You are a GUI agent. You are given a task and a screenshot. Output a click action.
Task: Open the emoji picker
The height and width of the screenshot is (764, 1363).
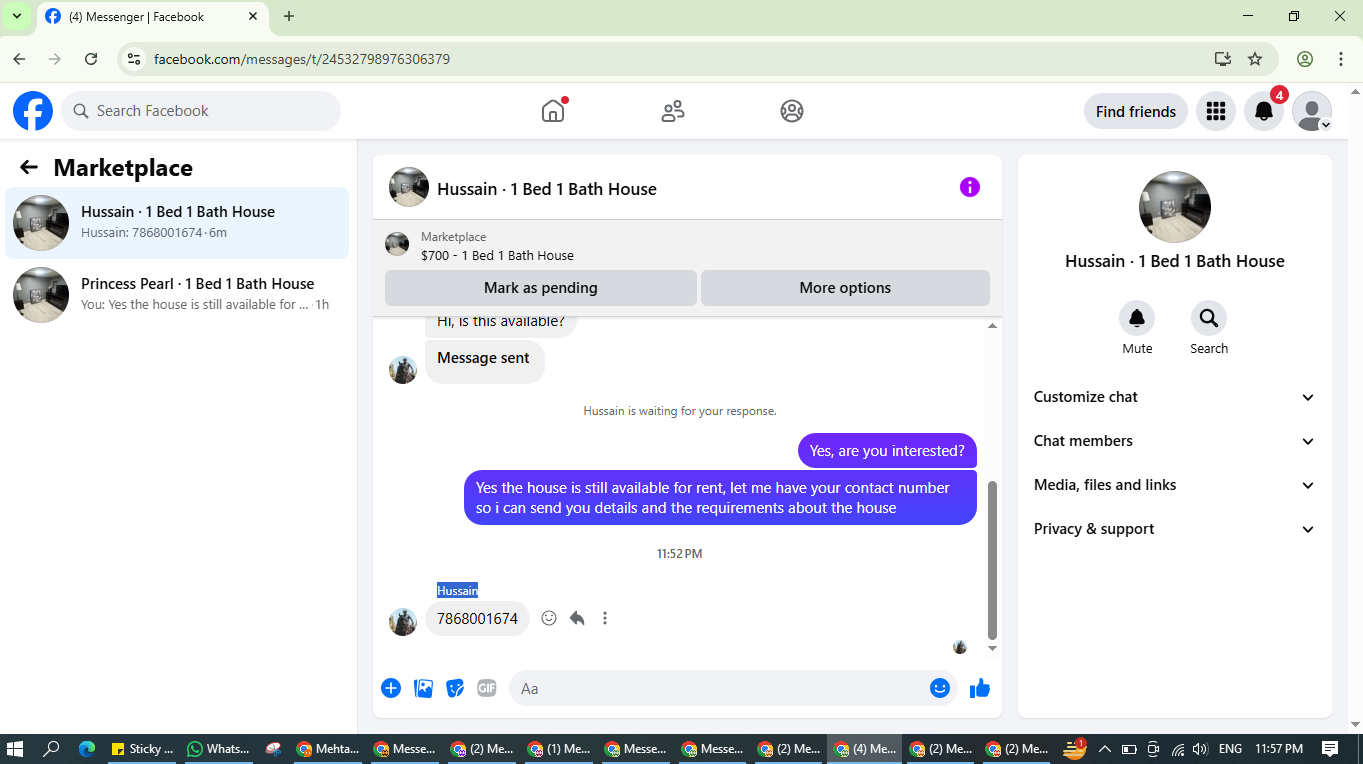[939, 688]
